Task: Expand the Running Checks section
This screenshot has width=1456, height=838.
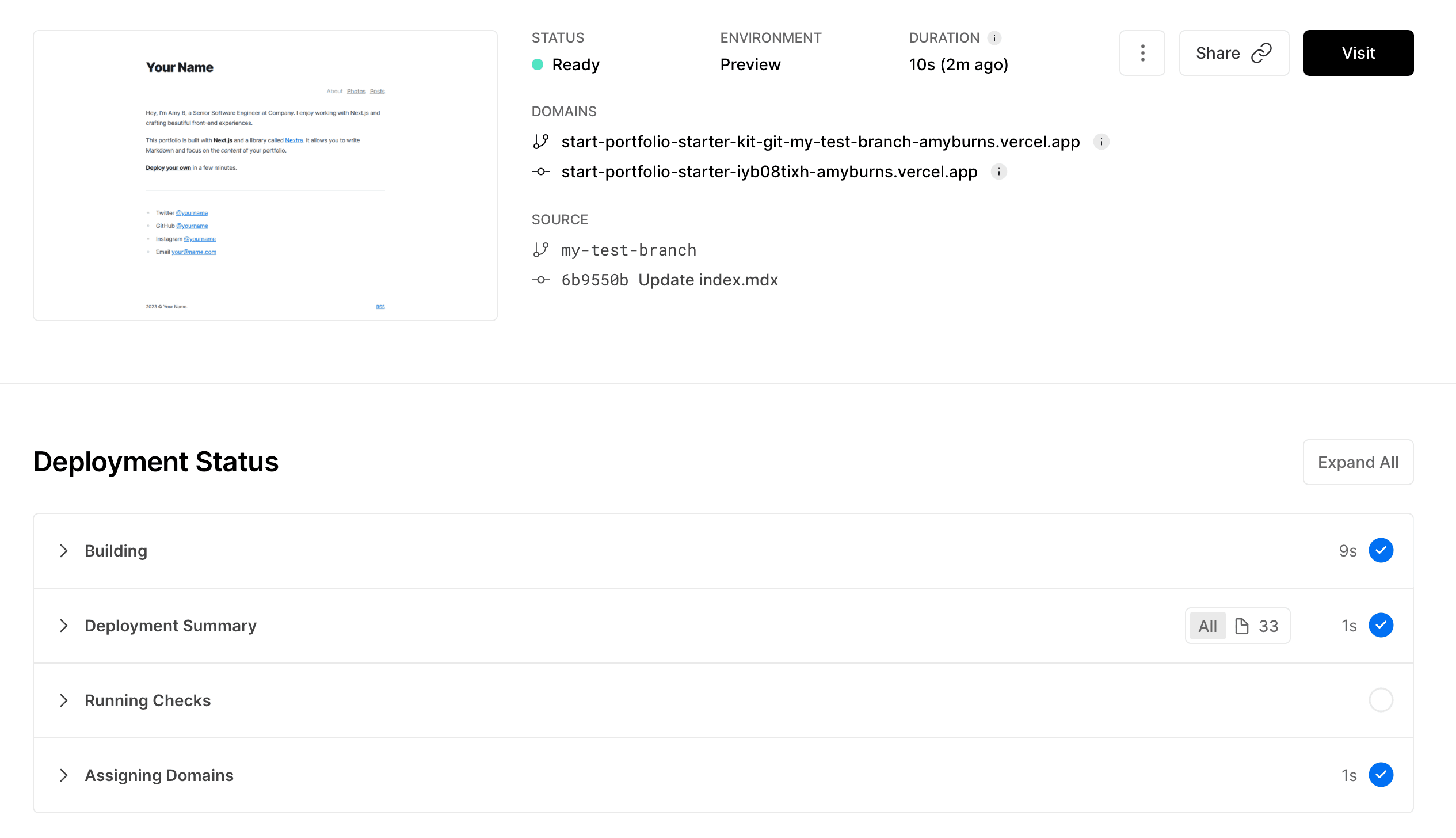Action: click(64, 700)
